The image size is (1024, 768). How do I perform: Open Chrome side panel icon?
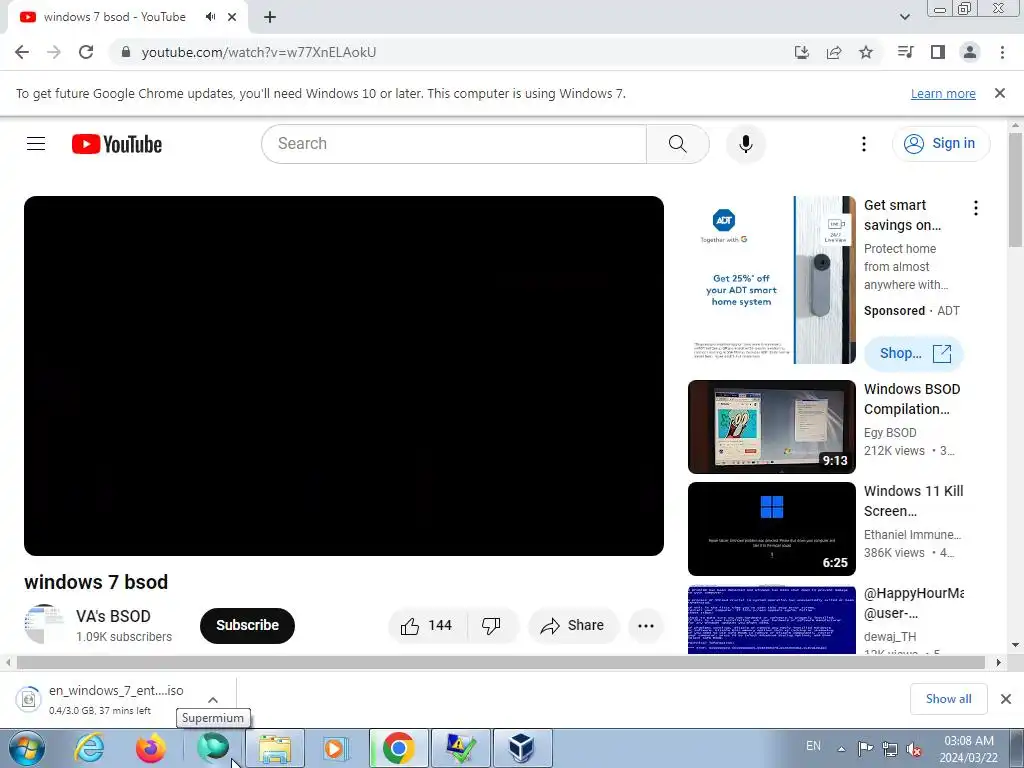click(x=938, y=52)
